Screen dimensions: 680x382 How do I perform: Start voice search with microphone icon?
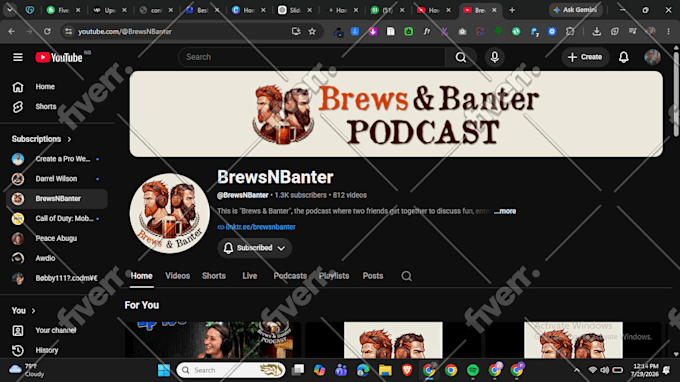click(x=494, y=57)
